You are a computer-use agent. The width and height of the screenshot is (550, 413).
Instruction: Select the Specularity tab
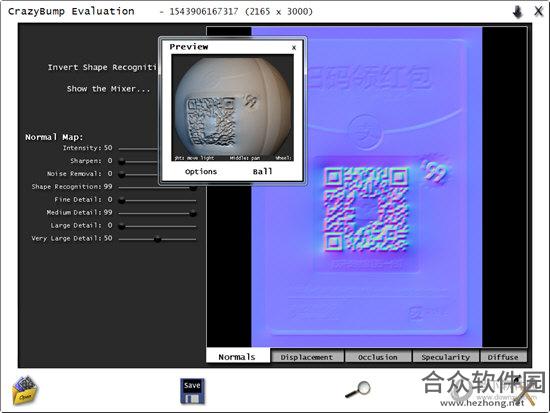[445, 357]
